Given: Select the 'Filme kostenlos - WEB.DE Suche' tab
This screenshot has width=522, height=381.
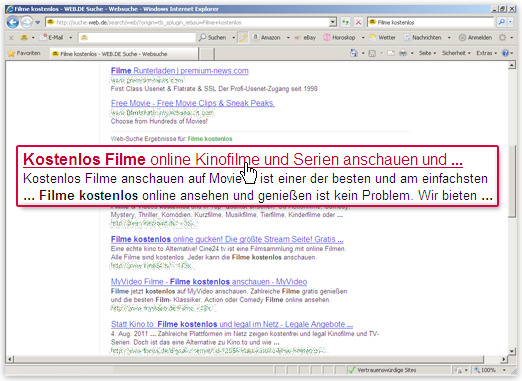Looking at the screenshot, I should coord(124,54).
